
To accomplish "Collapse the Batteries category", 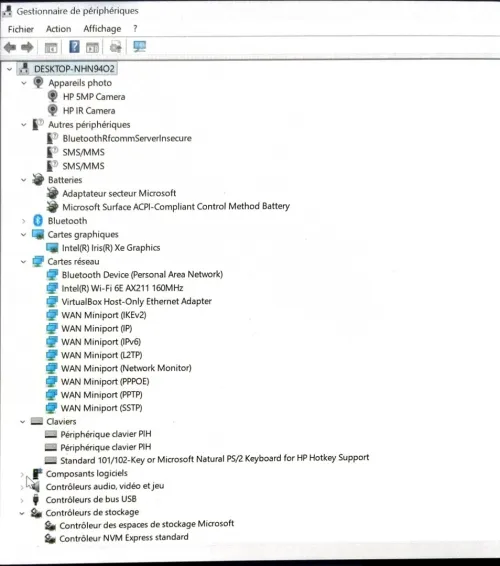I will (24, 179).
